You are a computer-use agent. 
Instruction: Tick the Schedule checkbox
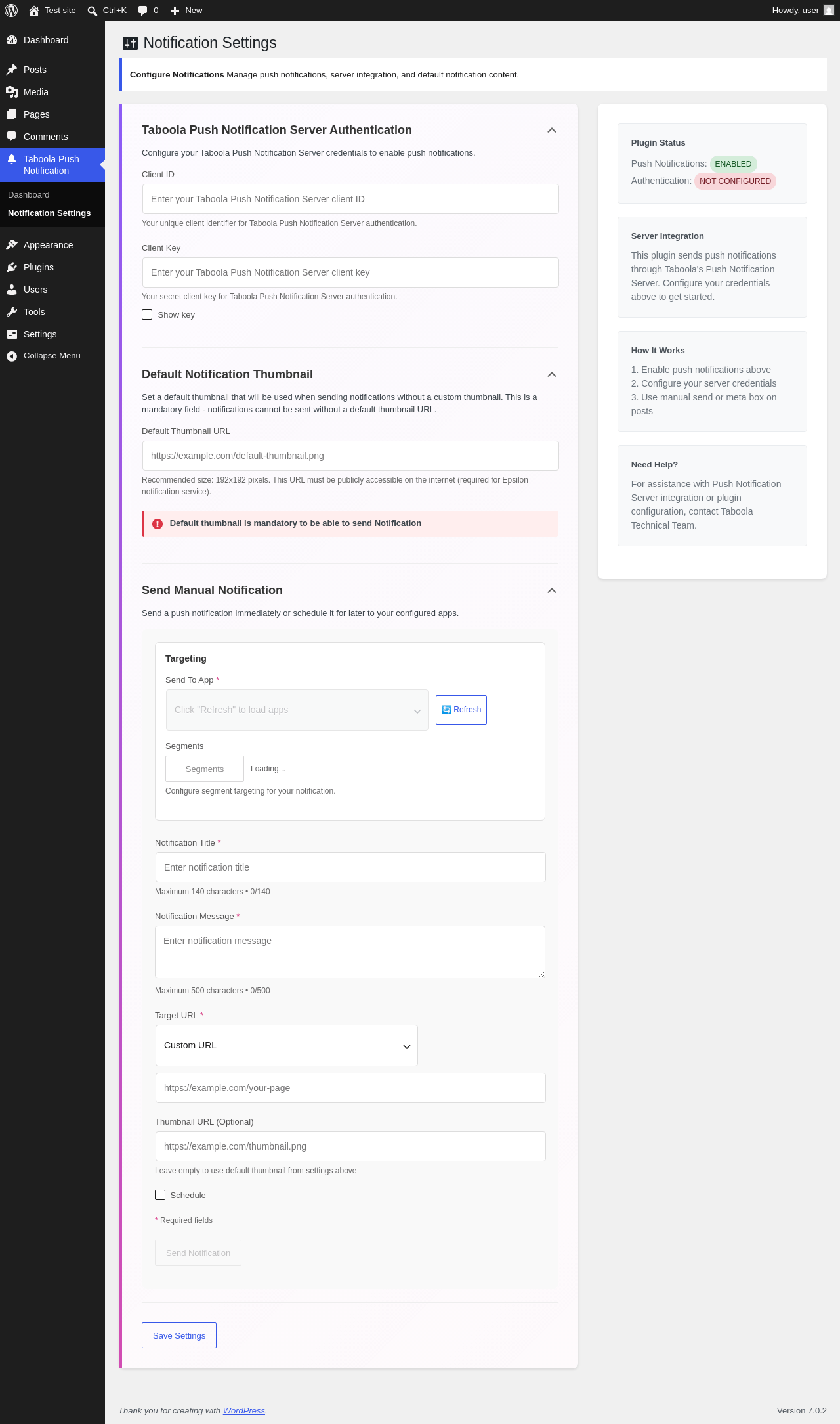tap(160, 1195)
